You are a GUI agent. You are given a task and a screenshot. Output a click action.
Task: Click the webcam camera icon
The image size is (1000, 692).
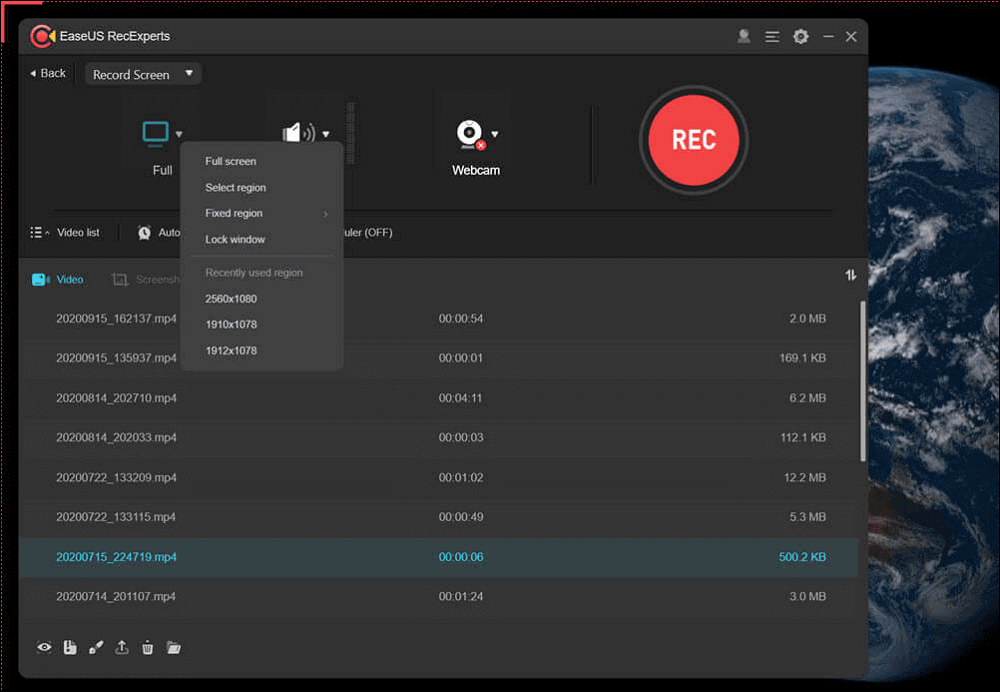(x=471, y=135)
